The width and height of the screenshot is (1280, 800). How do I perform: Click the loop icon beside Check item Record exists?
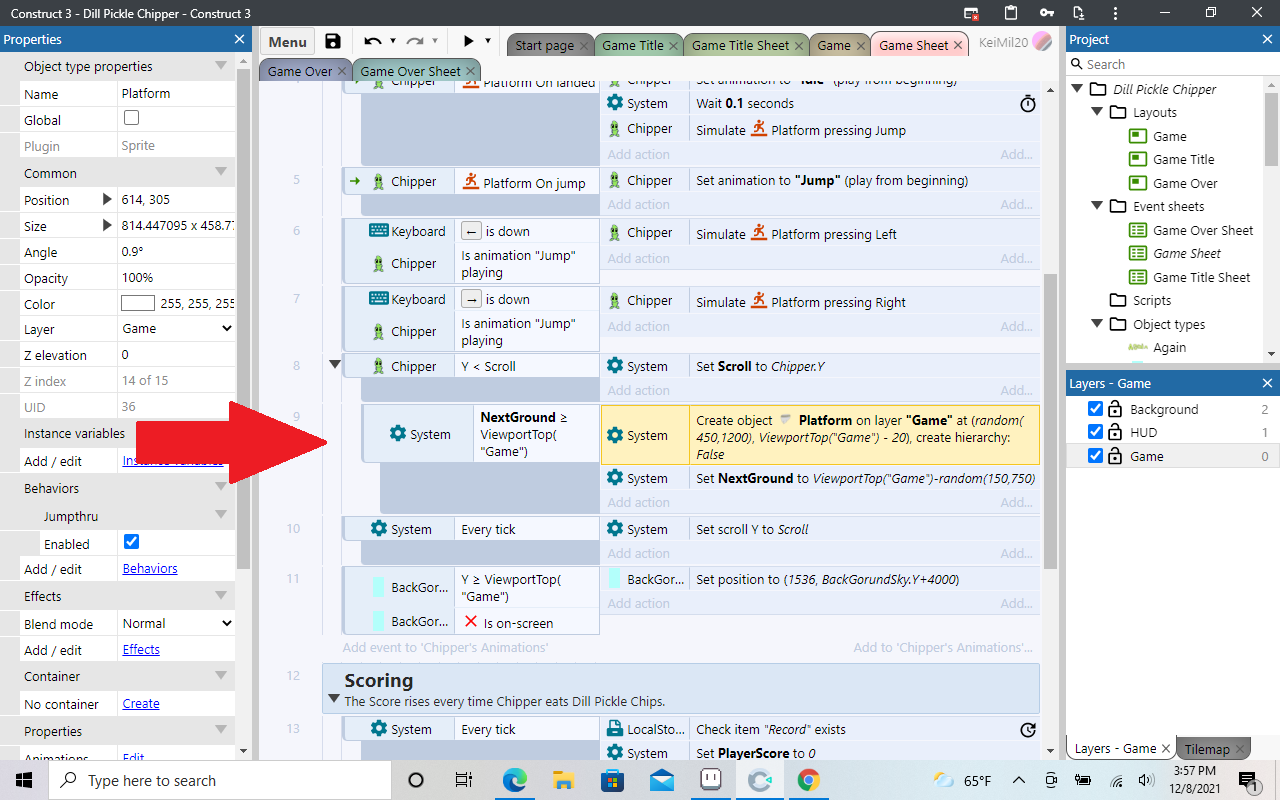[x=1027, y=730]
